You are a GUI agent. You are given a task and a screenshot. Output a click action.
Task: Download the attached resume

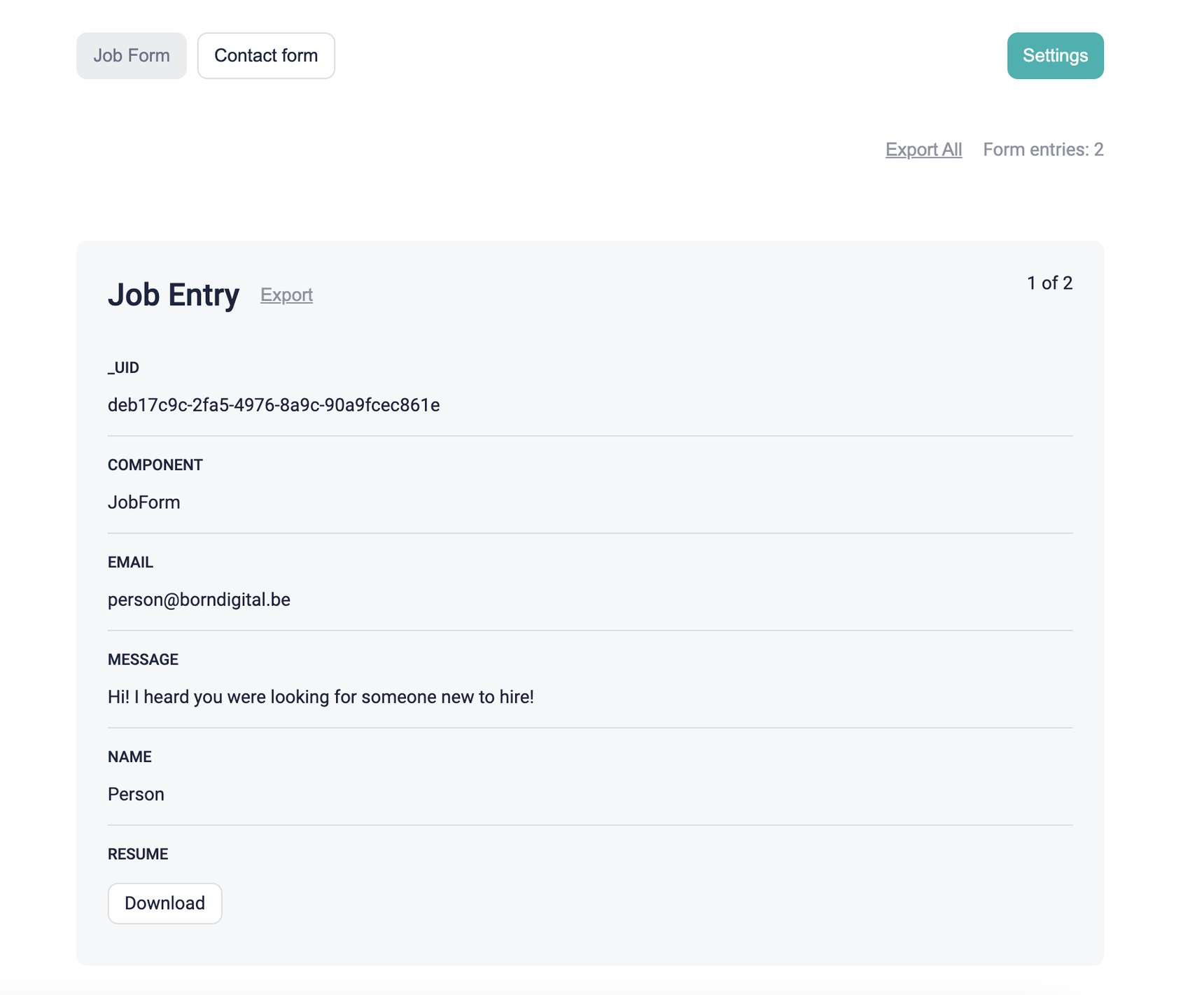164,903
